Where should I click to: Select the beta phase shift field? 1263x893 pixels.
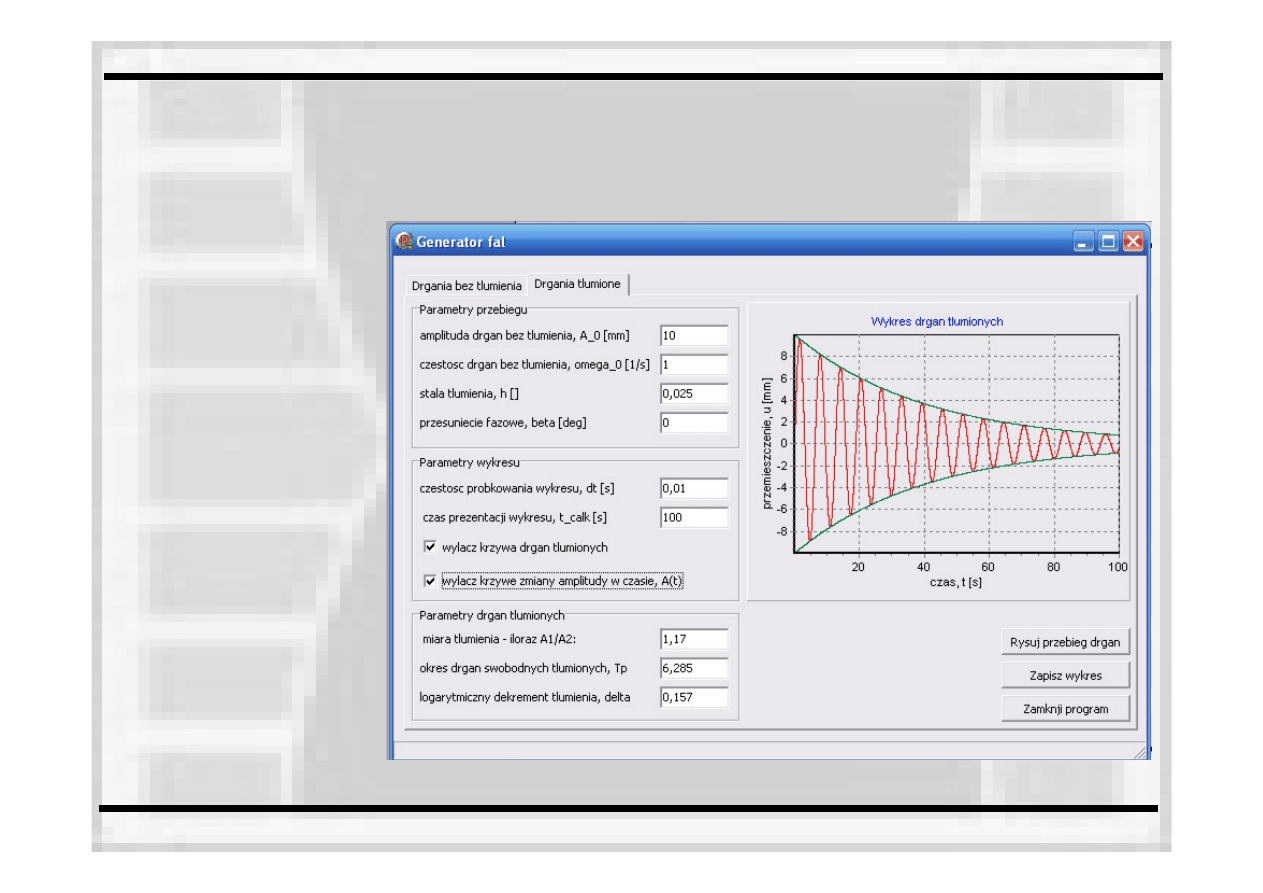(x=694, y=423)
